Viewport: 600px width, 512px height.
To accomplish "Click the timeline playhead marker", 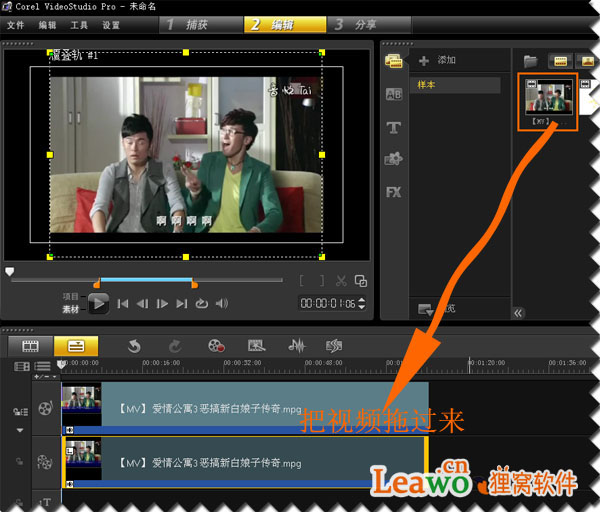I will click(61, 364).
